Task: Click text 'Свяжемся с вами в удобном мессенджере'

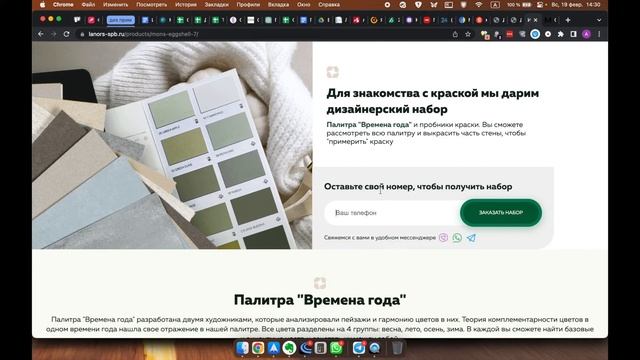Action: click(380, 238)
